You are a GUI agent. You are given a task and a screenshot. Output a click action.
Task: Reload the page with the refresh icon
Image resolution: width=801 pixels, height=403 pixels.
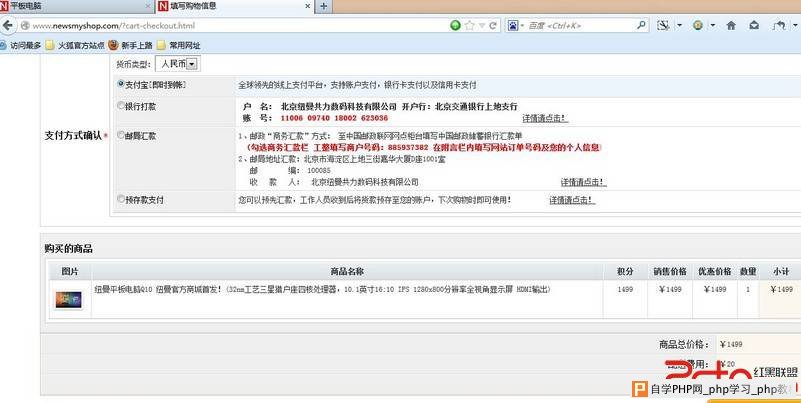pos(493,26)
